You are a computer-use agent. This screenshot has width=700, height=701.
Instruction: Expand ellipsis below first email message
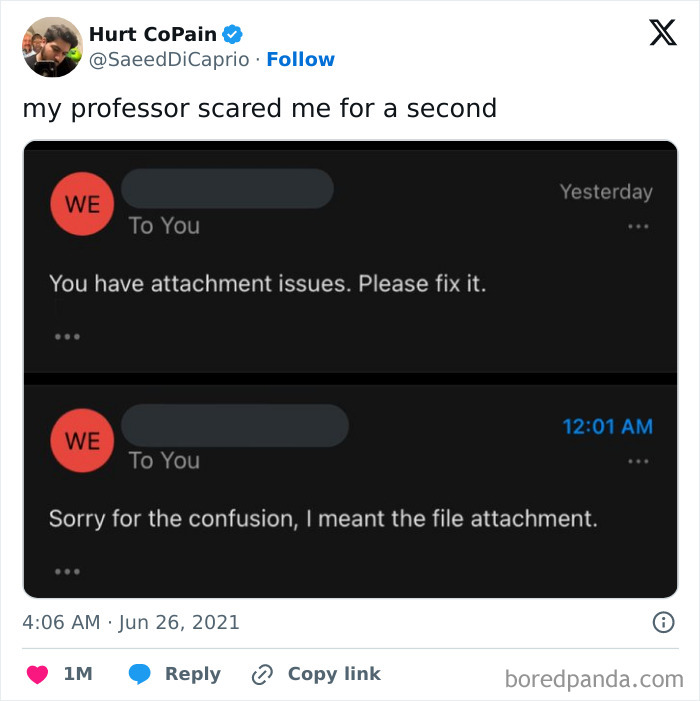[67, 336]
